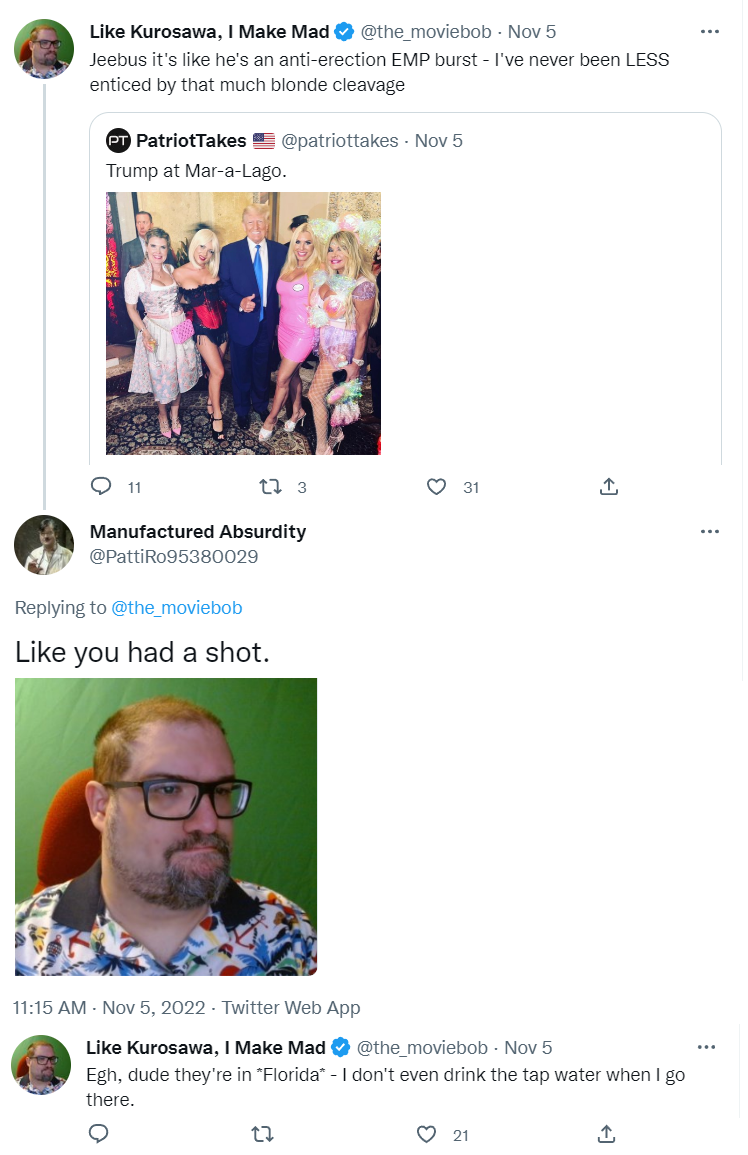Open the Manufactured Absurdity profile name
748x1155 pixels.
pyautogui.click(x=198, y=532)
